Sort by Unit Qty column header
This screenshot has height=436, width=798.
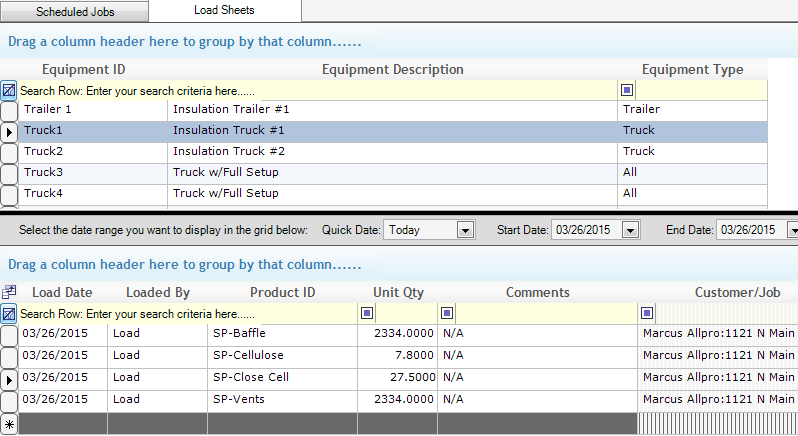(398, 292)
